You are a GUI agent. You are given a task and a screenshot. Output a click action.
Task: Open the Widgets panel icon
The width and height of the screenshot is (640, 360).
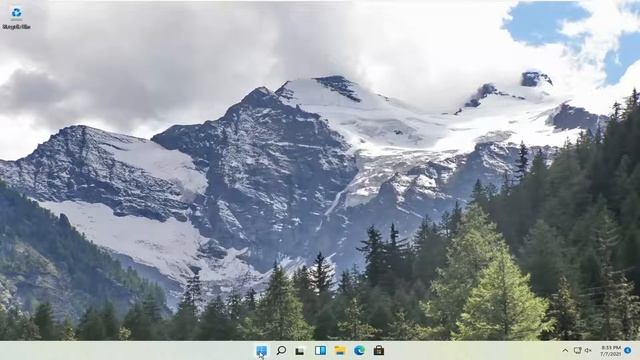click(320, 350)
